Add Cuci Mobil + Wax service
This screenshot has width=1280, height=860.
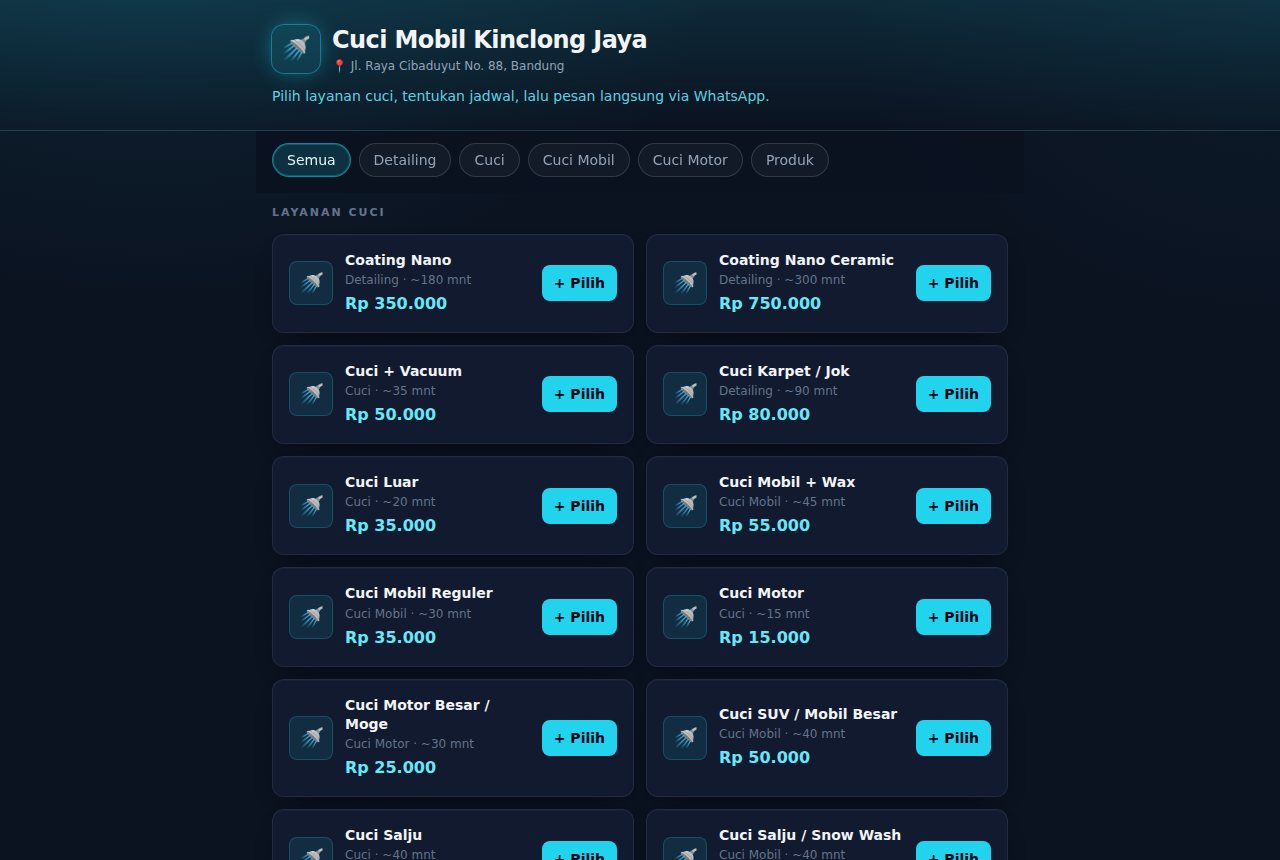click(953, 506)
